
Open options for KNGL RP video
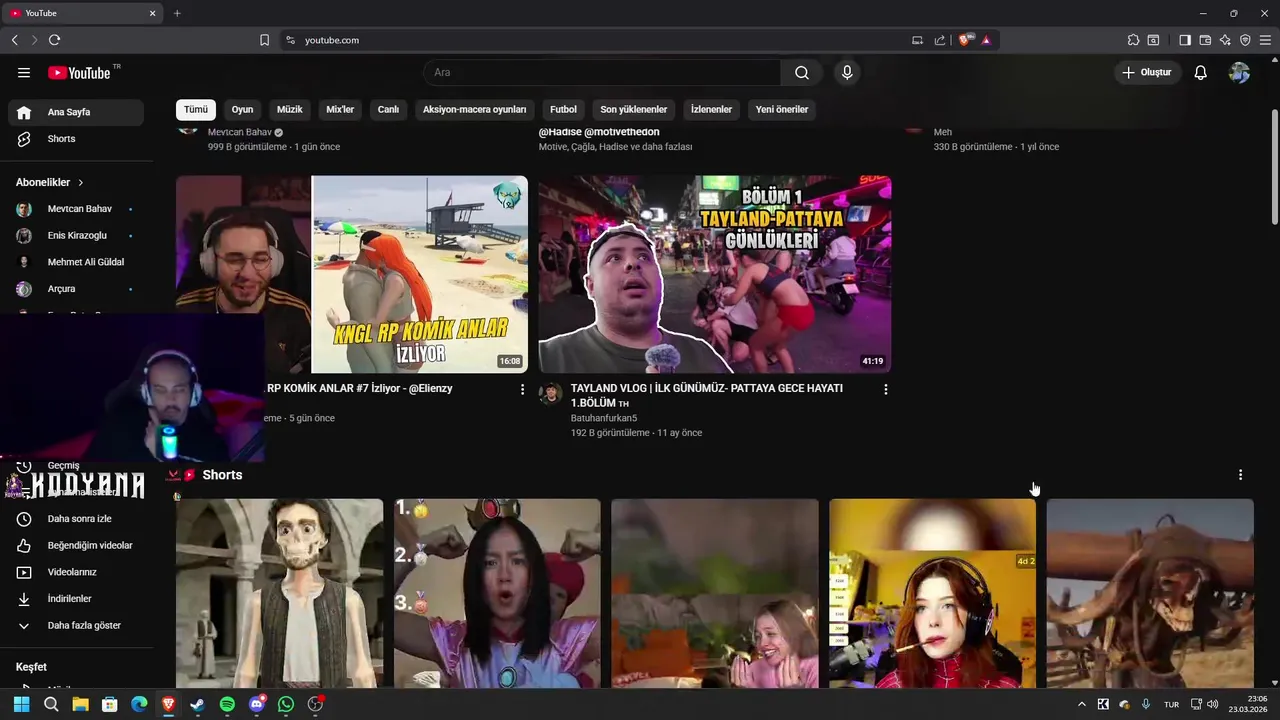click(x=522, y=389)
